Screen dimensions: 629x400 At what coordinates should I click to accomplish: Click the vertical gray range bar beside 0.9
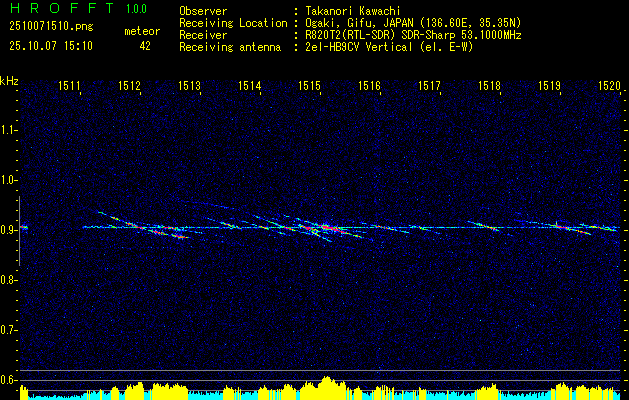click(19, 231)
